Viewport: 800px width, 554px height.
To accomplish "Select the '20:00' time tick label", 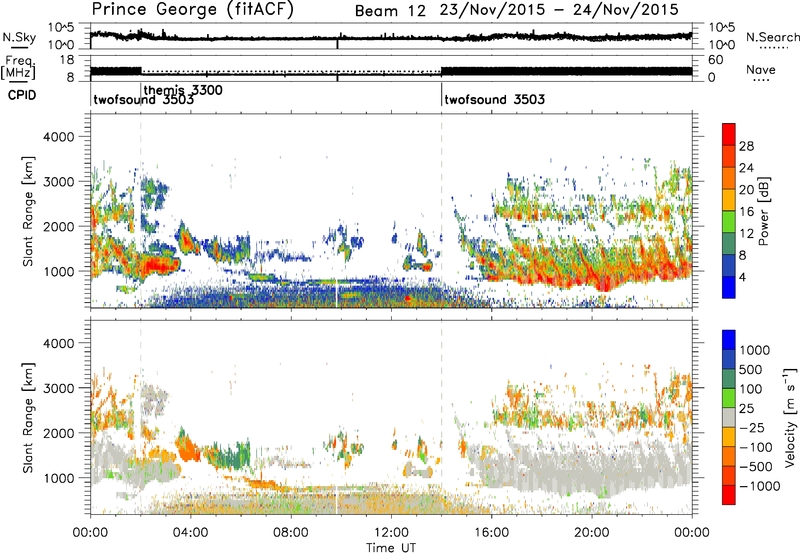I will click(x=591, y=533).
